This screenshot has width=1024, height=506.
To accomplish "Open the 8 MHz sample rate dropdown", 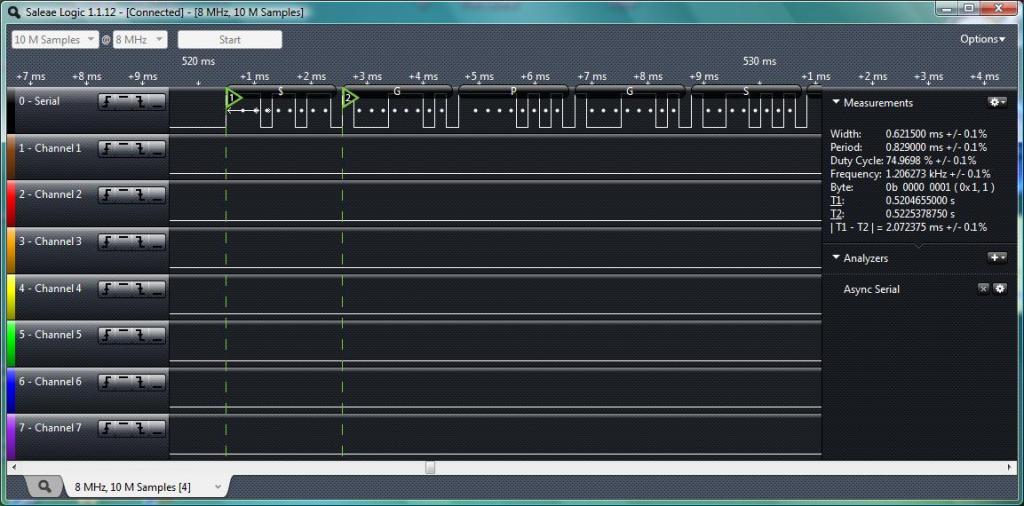I will (140, 40).
